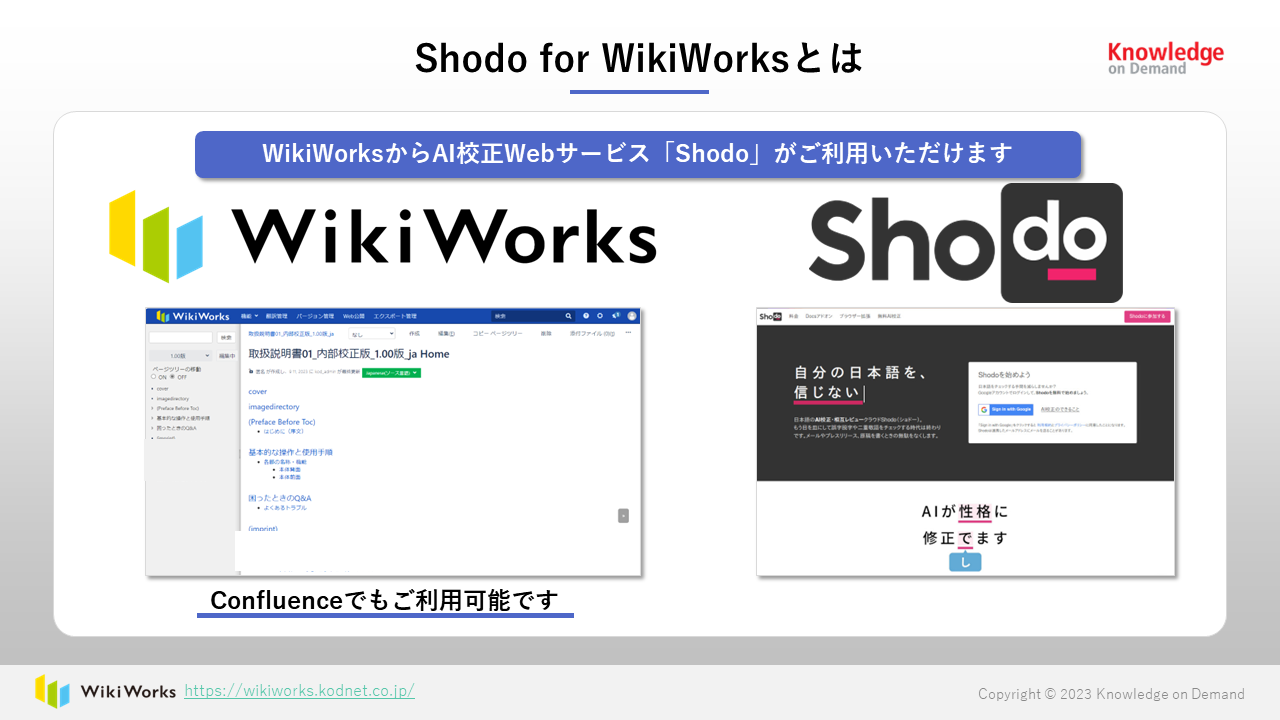1280x720 pixels.
Task: Click the Shodo logo in the website header
Action: click(x=770, y=317)
